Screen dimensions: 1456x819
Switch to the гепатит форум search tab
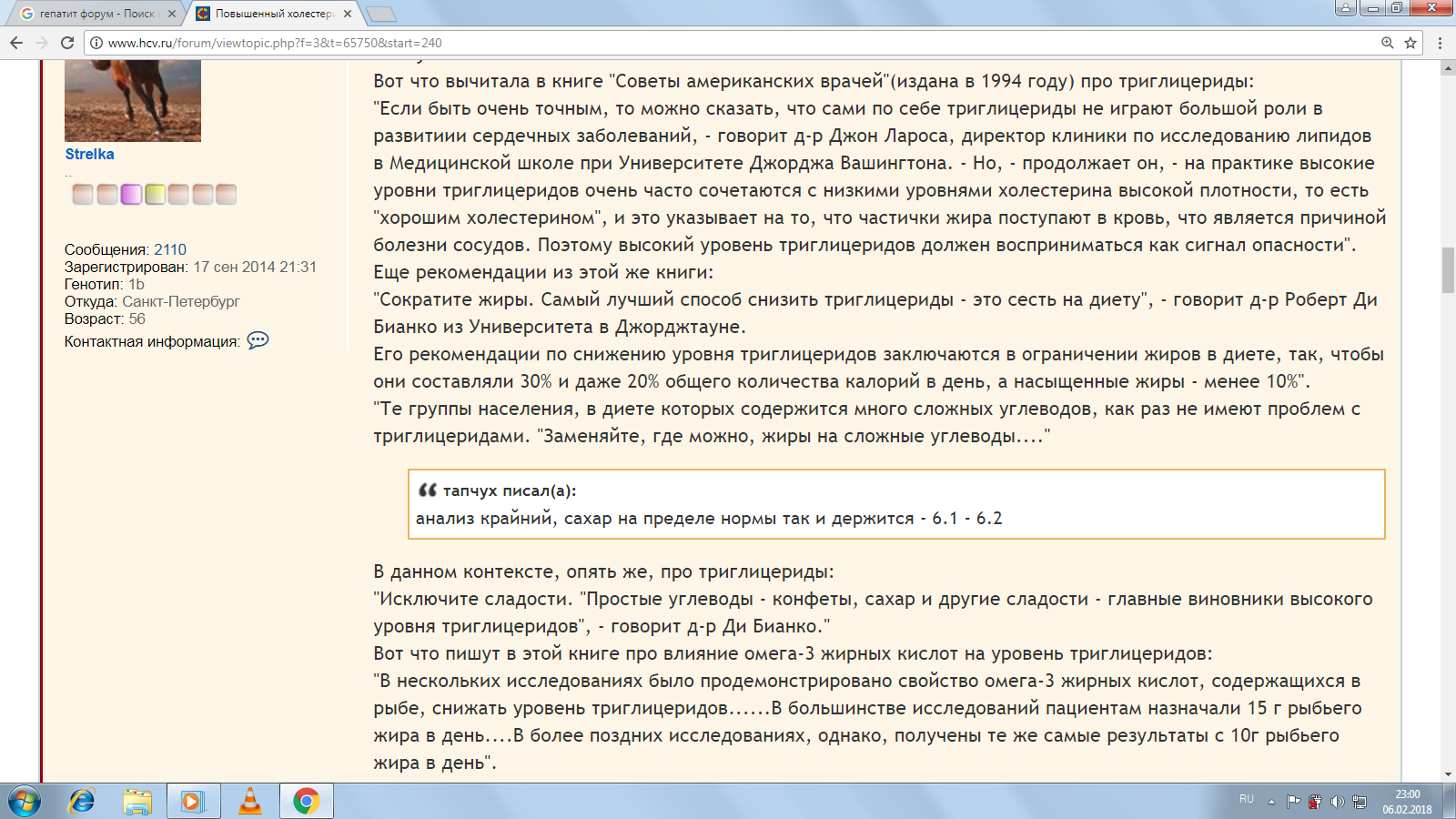[x=91, y=14]
